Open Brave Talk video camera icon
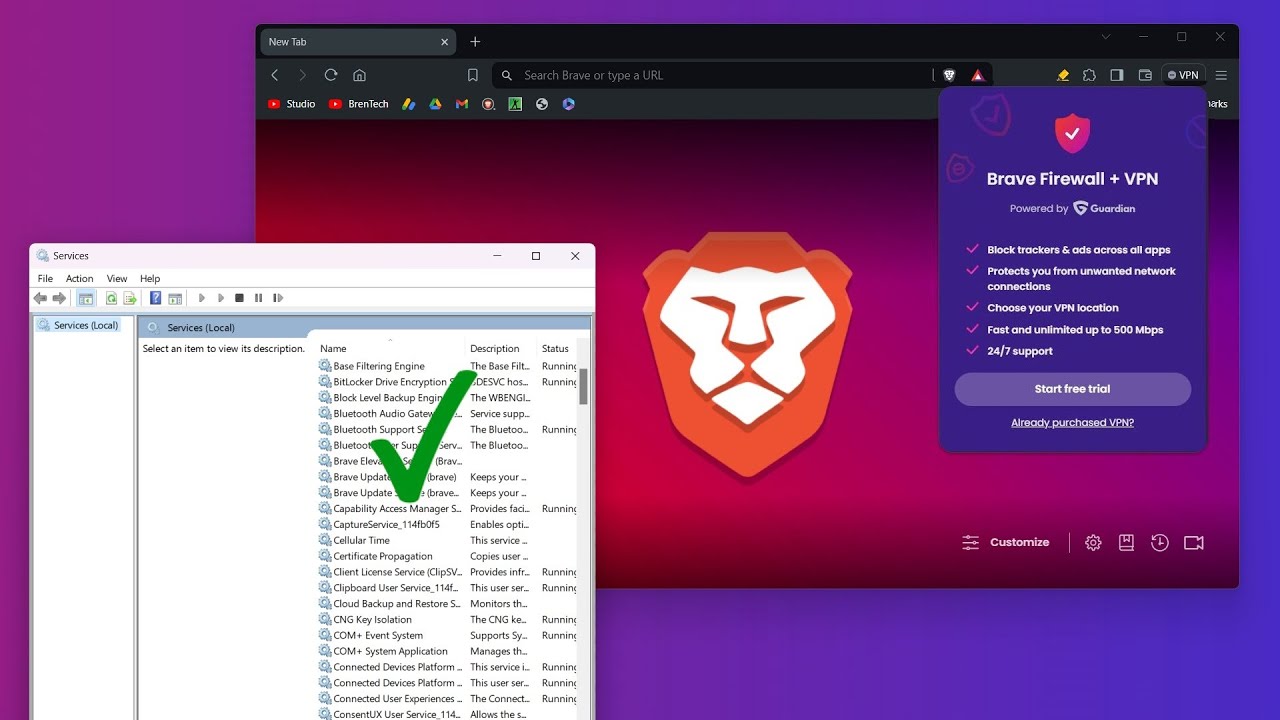 [1193, 542]
